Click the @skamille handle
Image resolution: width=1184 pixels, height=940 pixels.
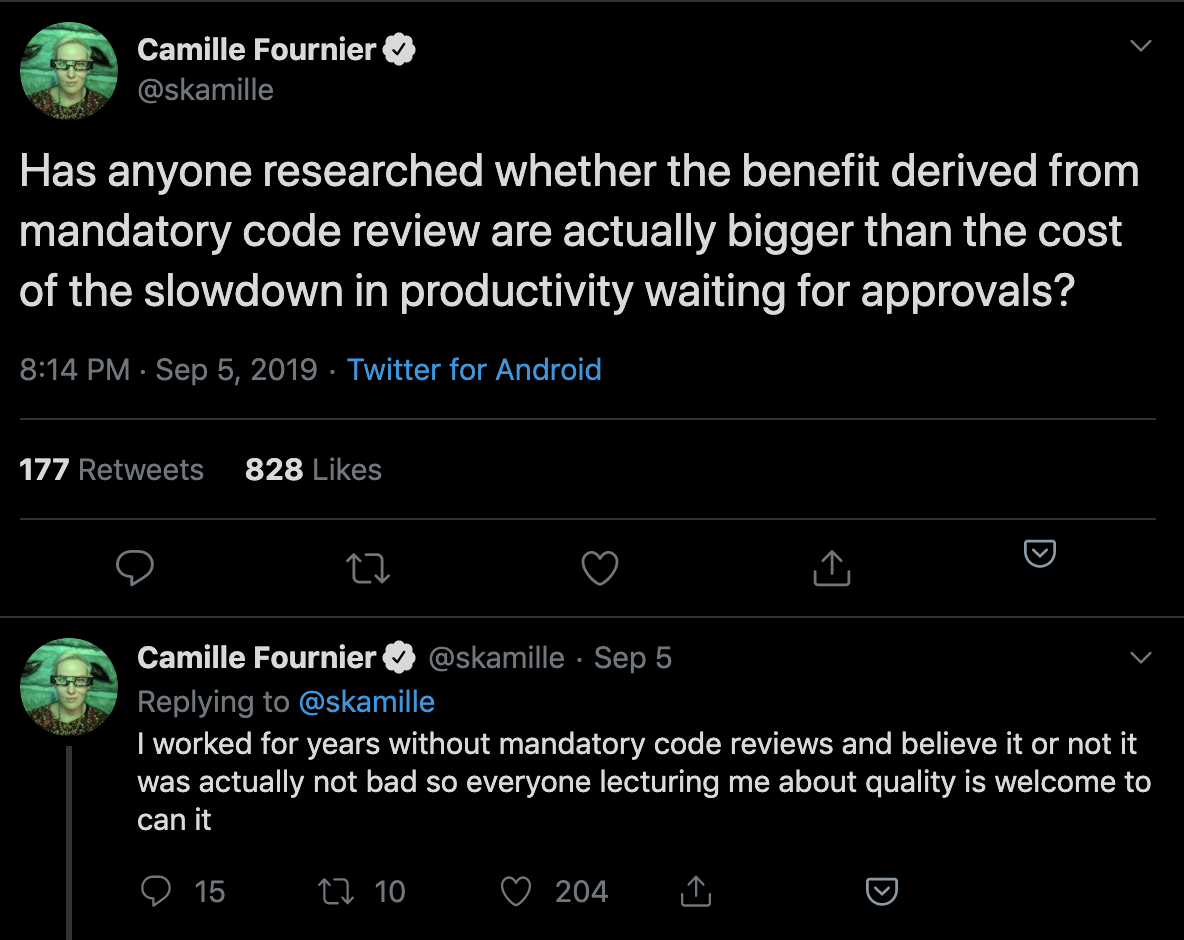206,89
